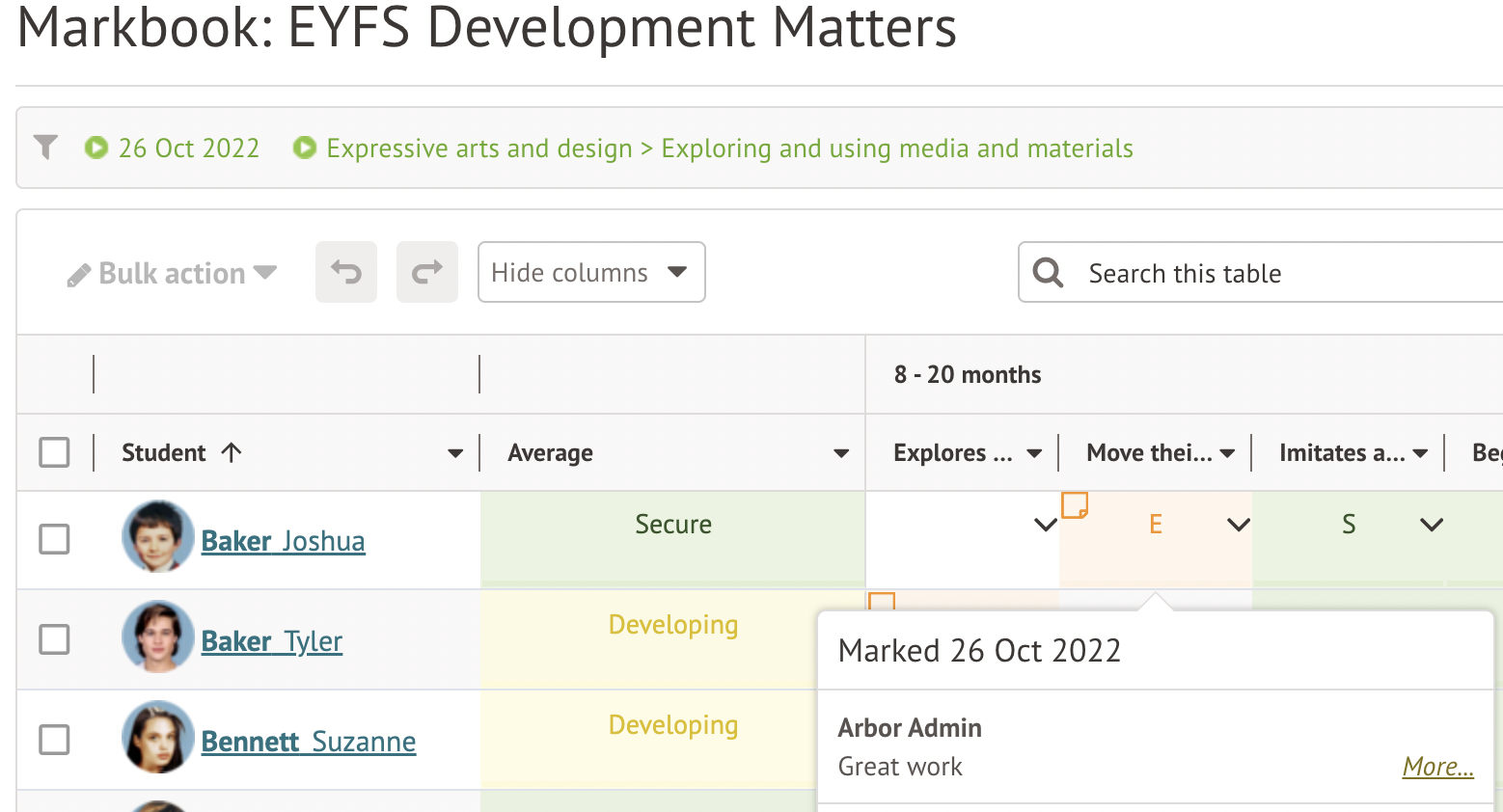Viewport: 1503px width, 812px height.
Task: Open the Imitates a... column menu
Action: (1420, 453)
